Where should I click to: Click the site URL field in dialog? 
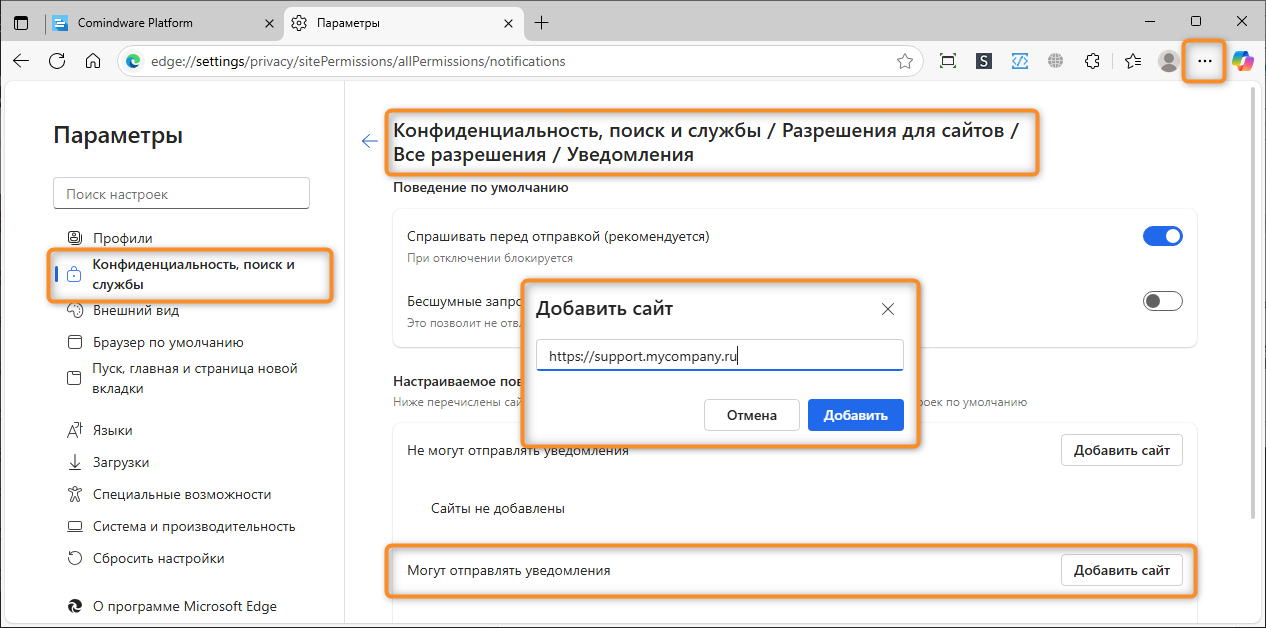[x=720, y=355]
